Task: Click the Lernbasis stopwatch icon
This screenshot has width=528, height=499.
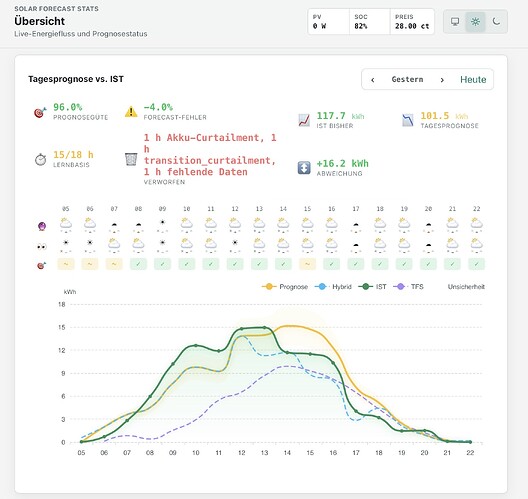Action: (x=40, y=159)
